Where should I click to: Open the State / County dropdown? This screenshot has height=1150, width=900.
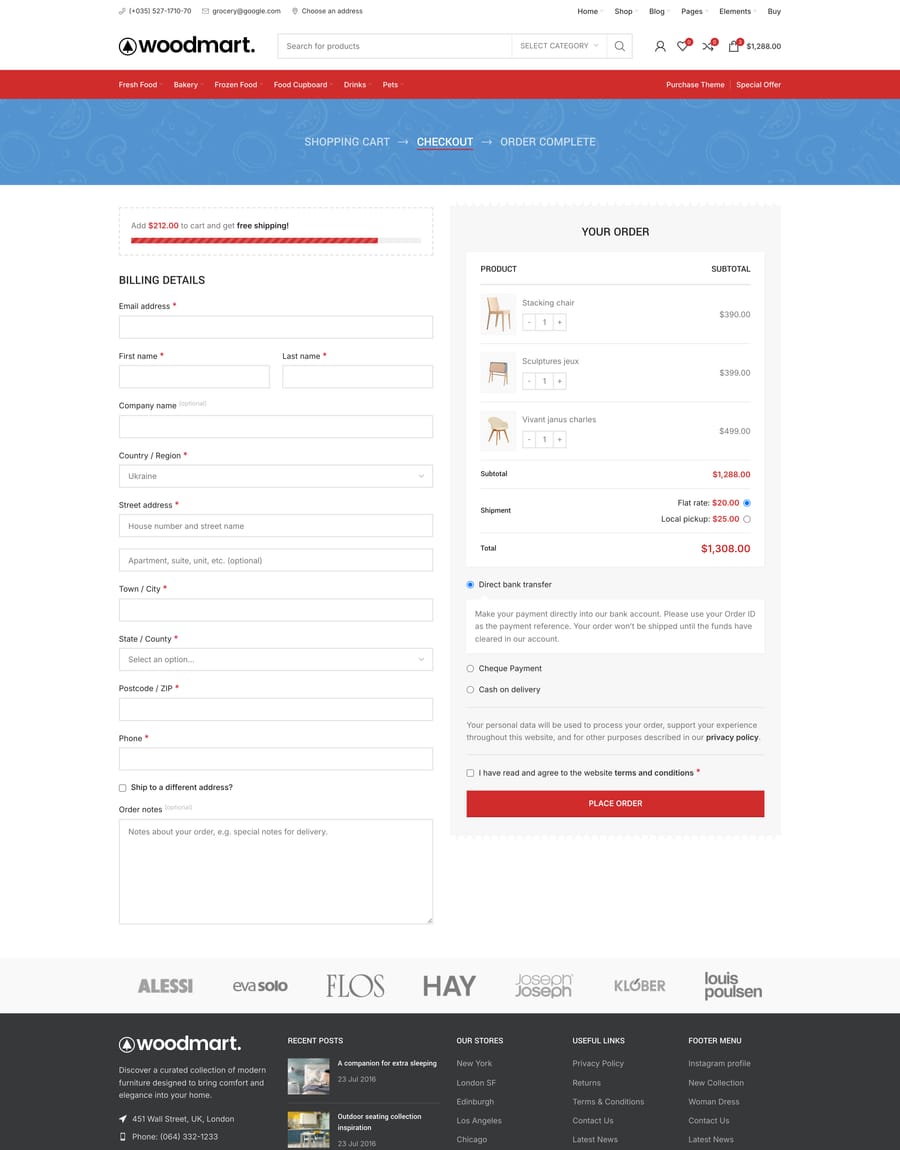click(x=276, y=659)
